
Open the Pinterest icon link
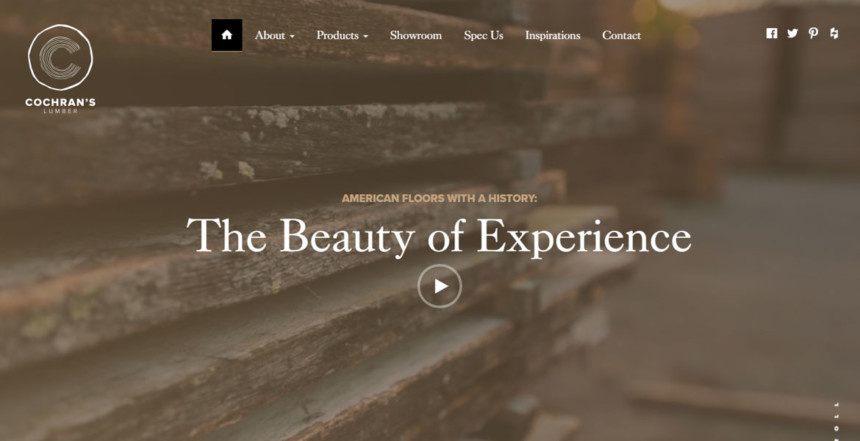813,33
